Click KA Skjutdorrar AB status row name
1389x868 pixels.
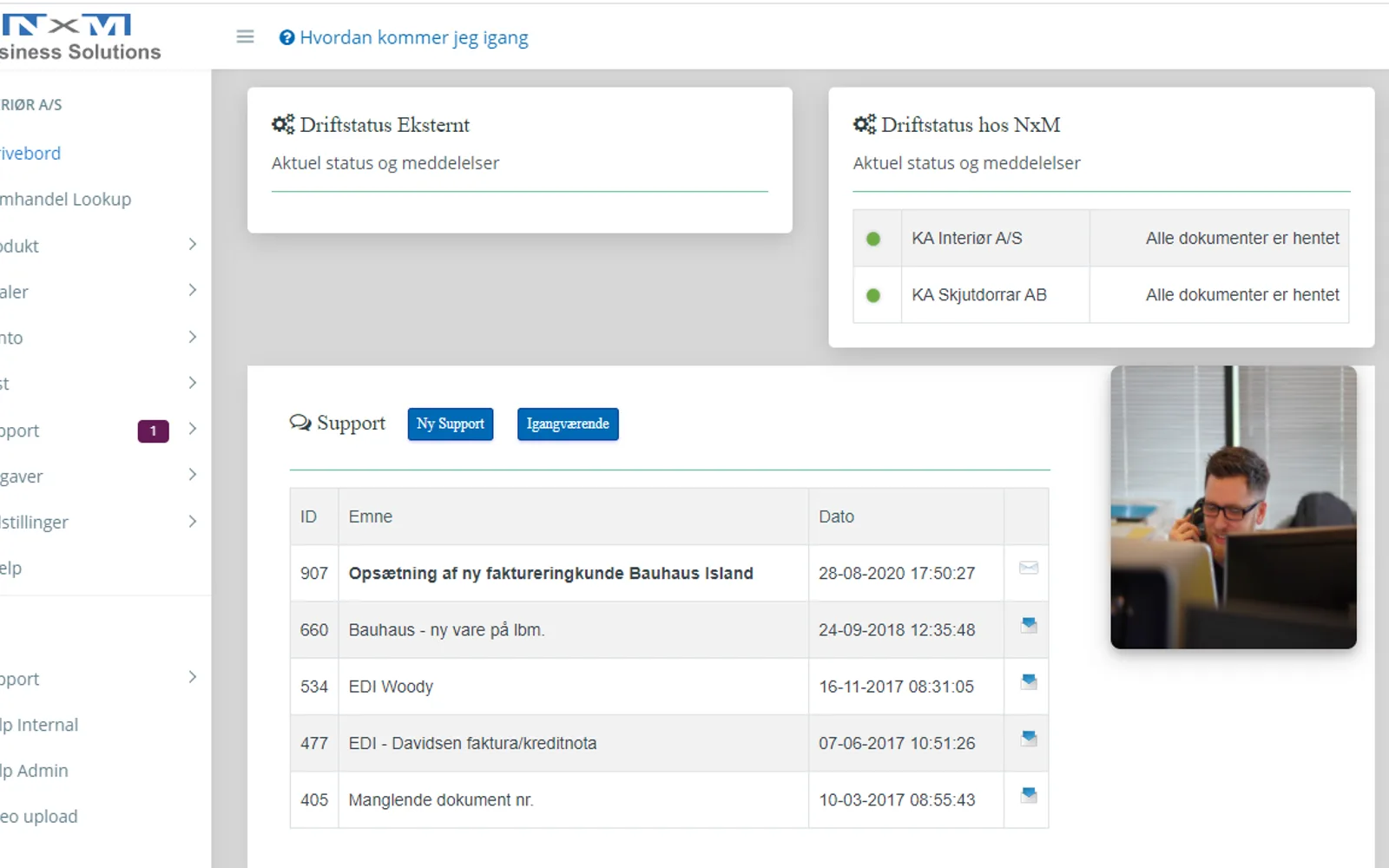(x=979, y=294)
